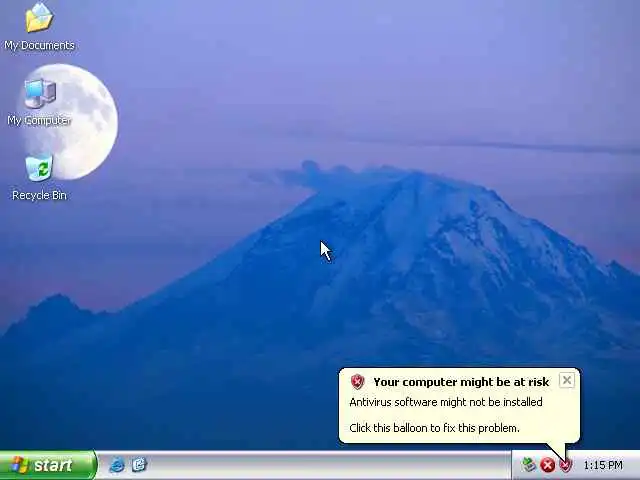
Task: Open the red security shield tray icon
Action: click(x=566, y=465)
